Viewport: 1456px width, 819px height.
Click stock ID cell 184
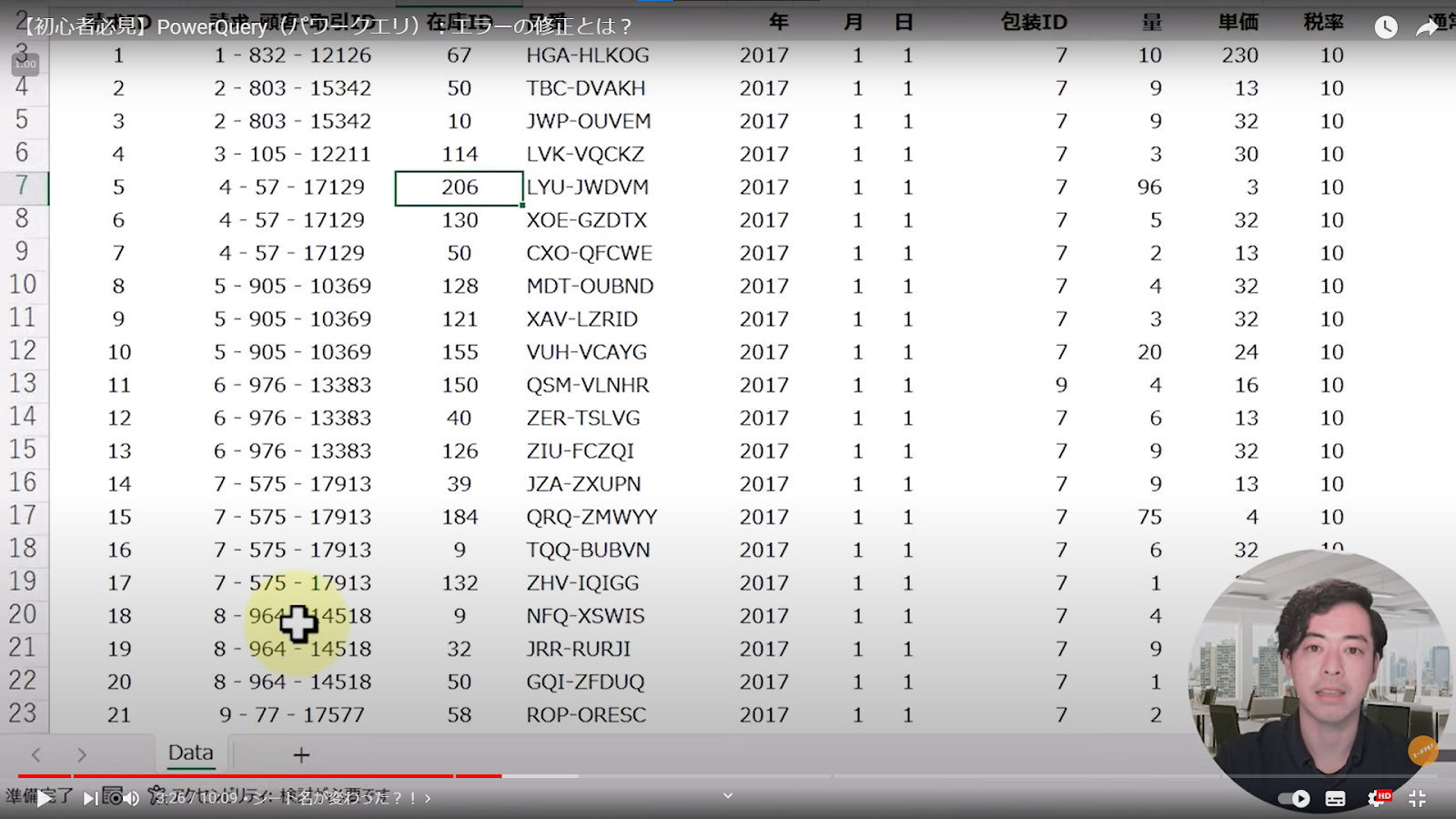coord(460,517)
